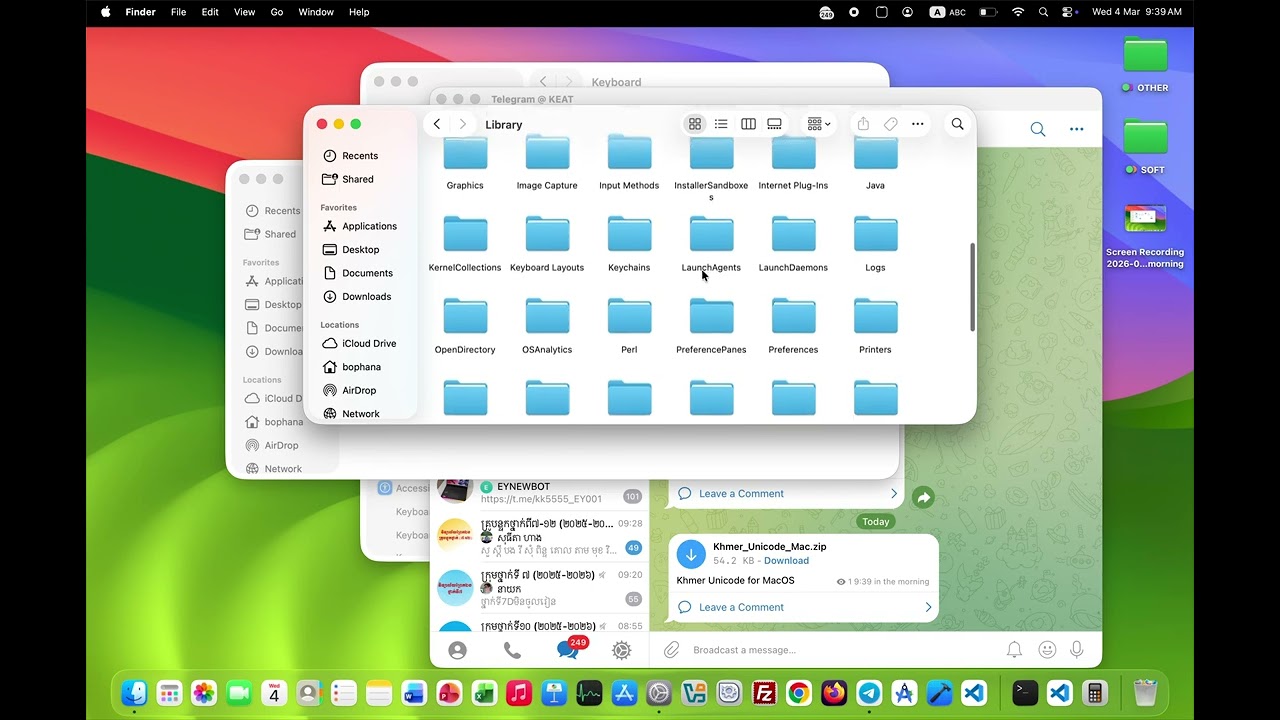Click the forward share arrow in Telegram chat

923,497
